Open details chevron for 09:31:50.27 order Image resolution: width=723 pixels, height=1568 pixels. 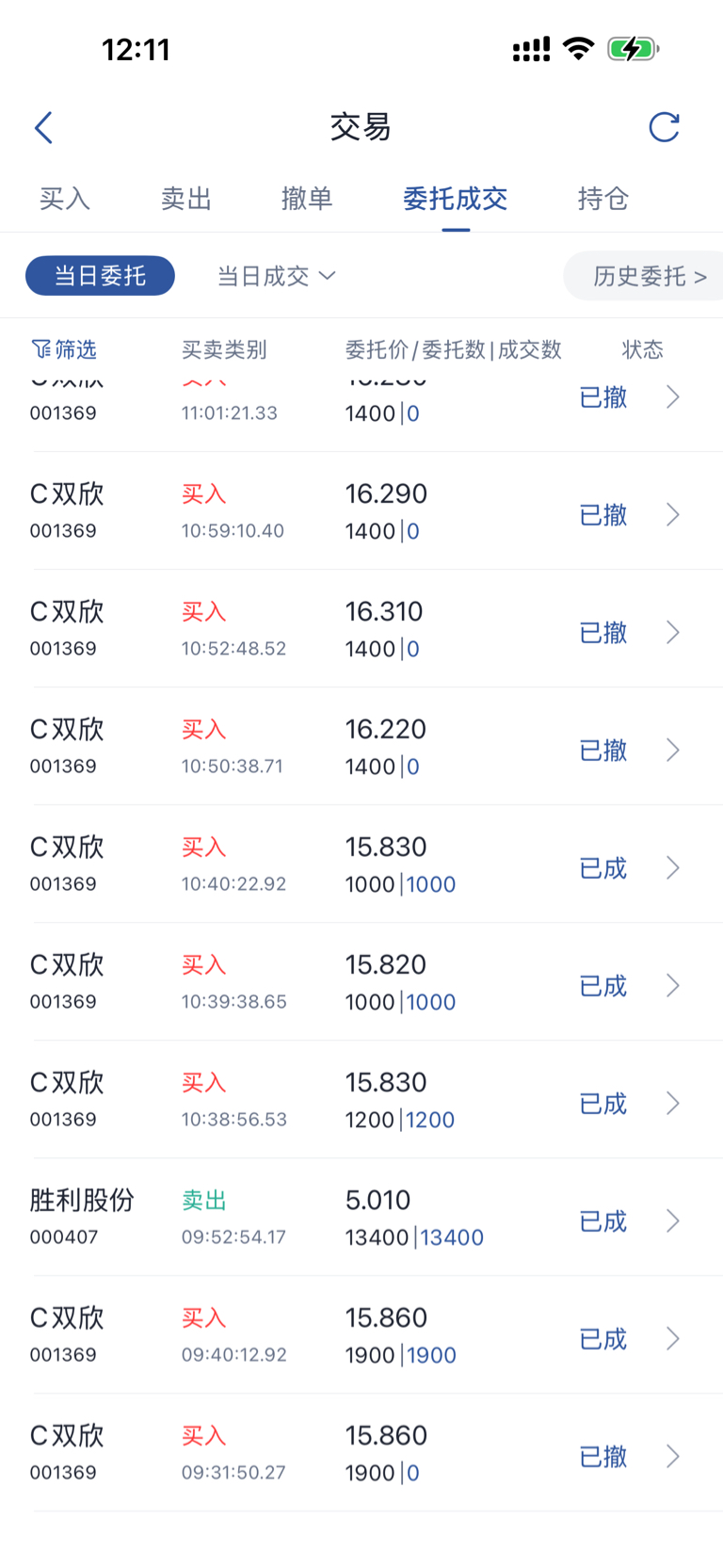tap(673, 1456)
